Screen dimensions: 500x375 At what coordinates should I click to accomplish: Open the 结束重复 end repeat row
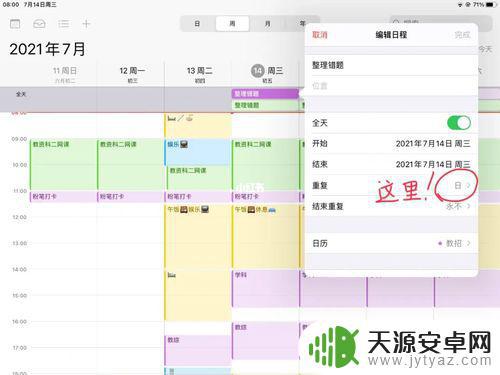click(391, 206)
